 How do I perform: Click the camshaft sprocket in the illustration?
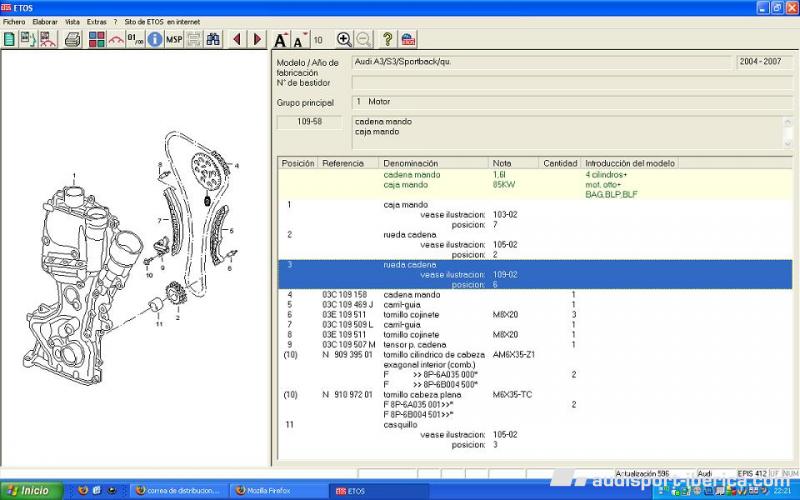[208, 170]
